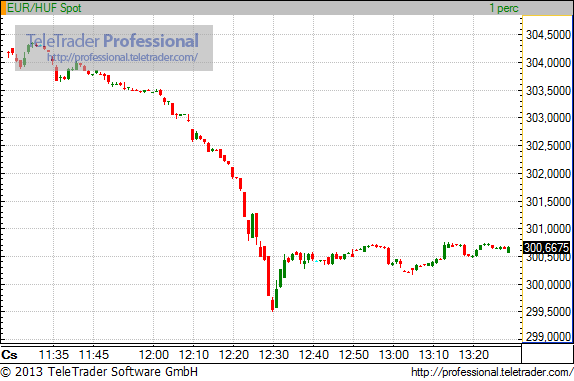Click the '1 perc' interval label
This screenshot has width=574, height=381.
click(504, 8)
